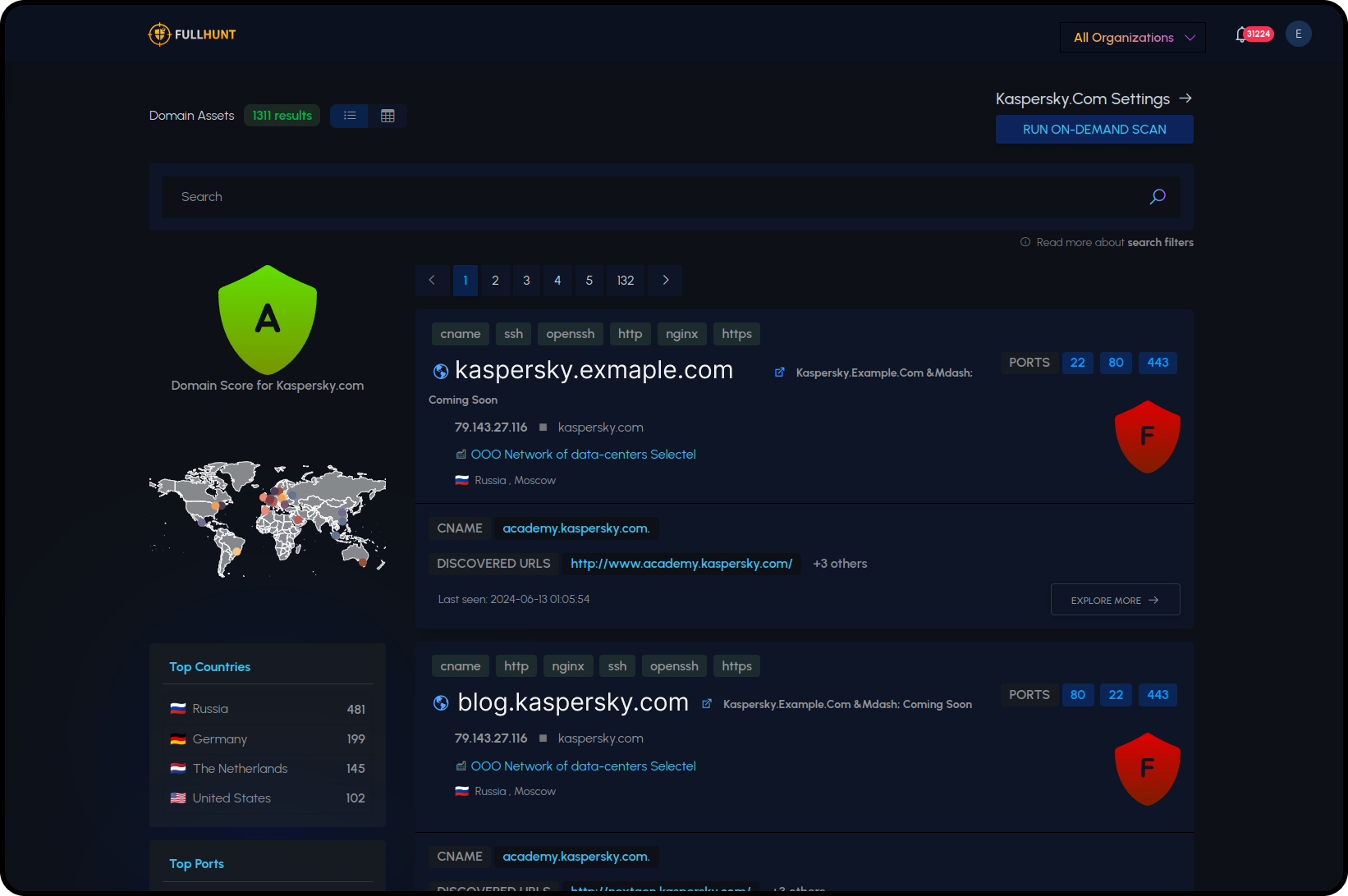
Task: Click Last seen 2024-06-13 01:05:54 timestamp
Action: [514, 600]
